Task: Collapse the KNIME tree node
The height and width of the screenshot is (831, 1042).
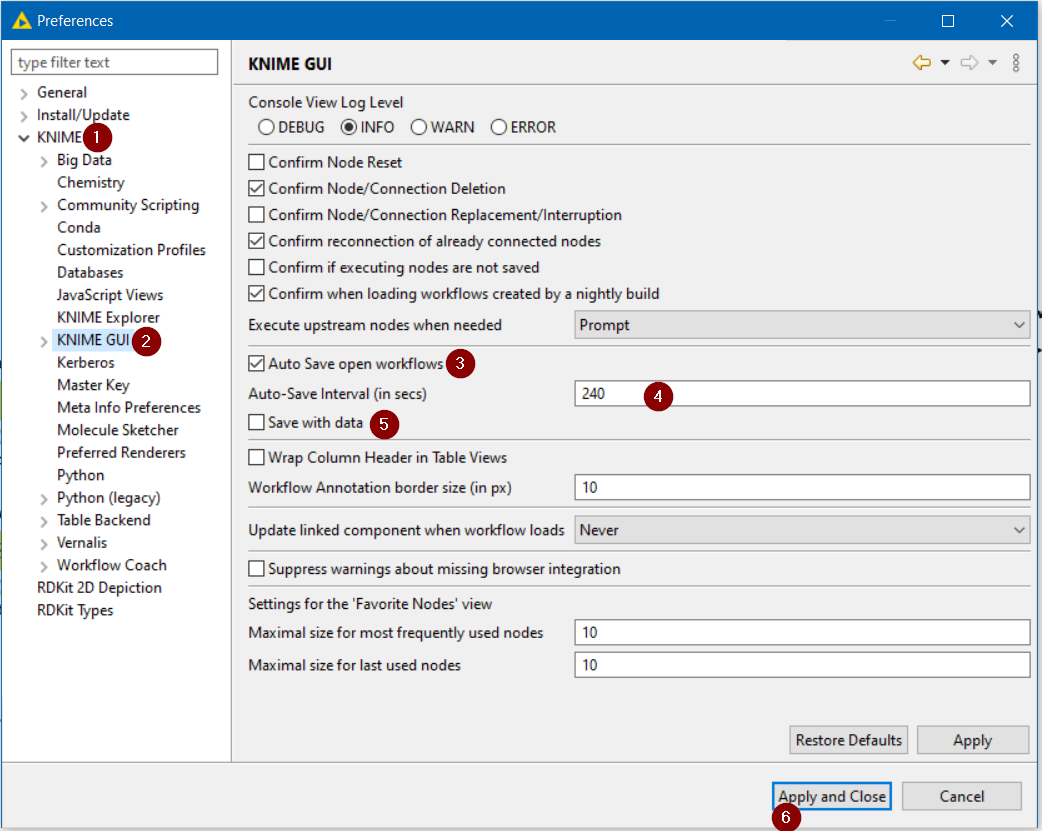Action: (24, 138)
